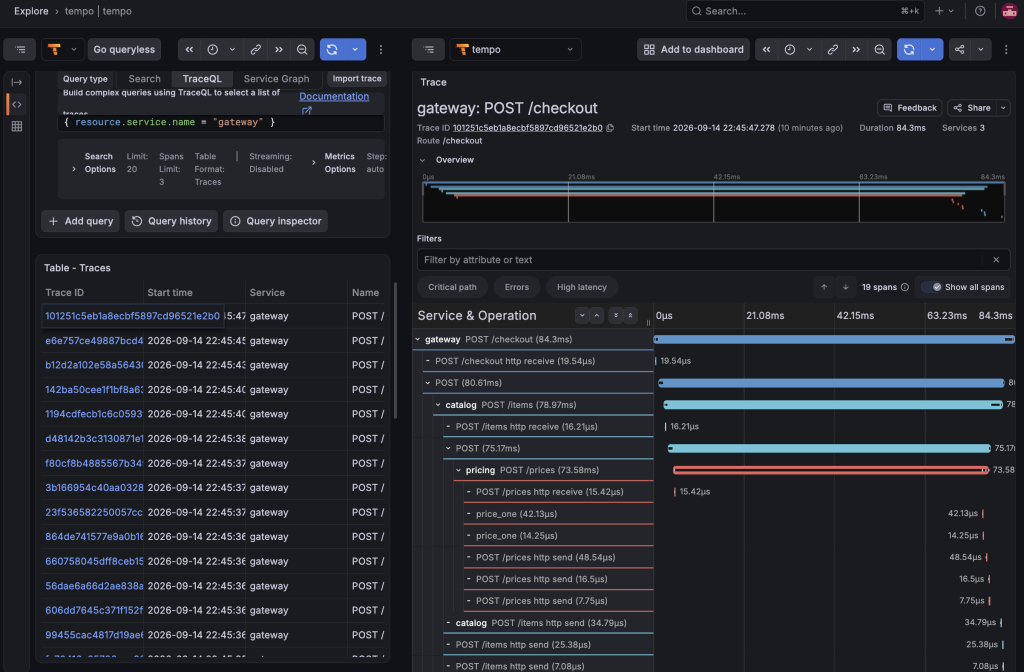Open side panel code icon in left rail
The image size is (1024, 672).
pyautogui.click(x=17, y=104)
